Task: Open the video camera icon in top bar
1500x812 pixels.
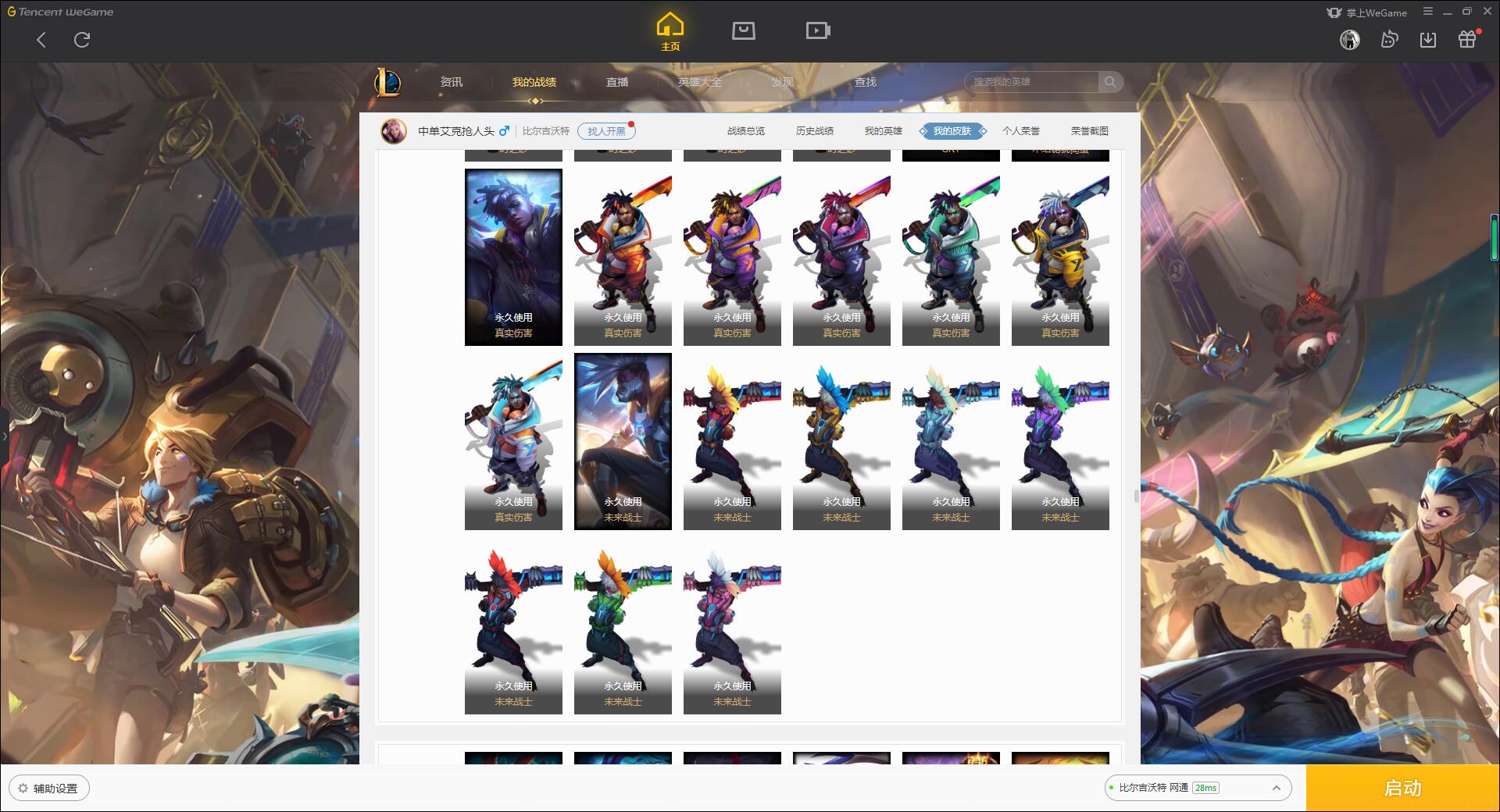Action: [x=818, y=30]
